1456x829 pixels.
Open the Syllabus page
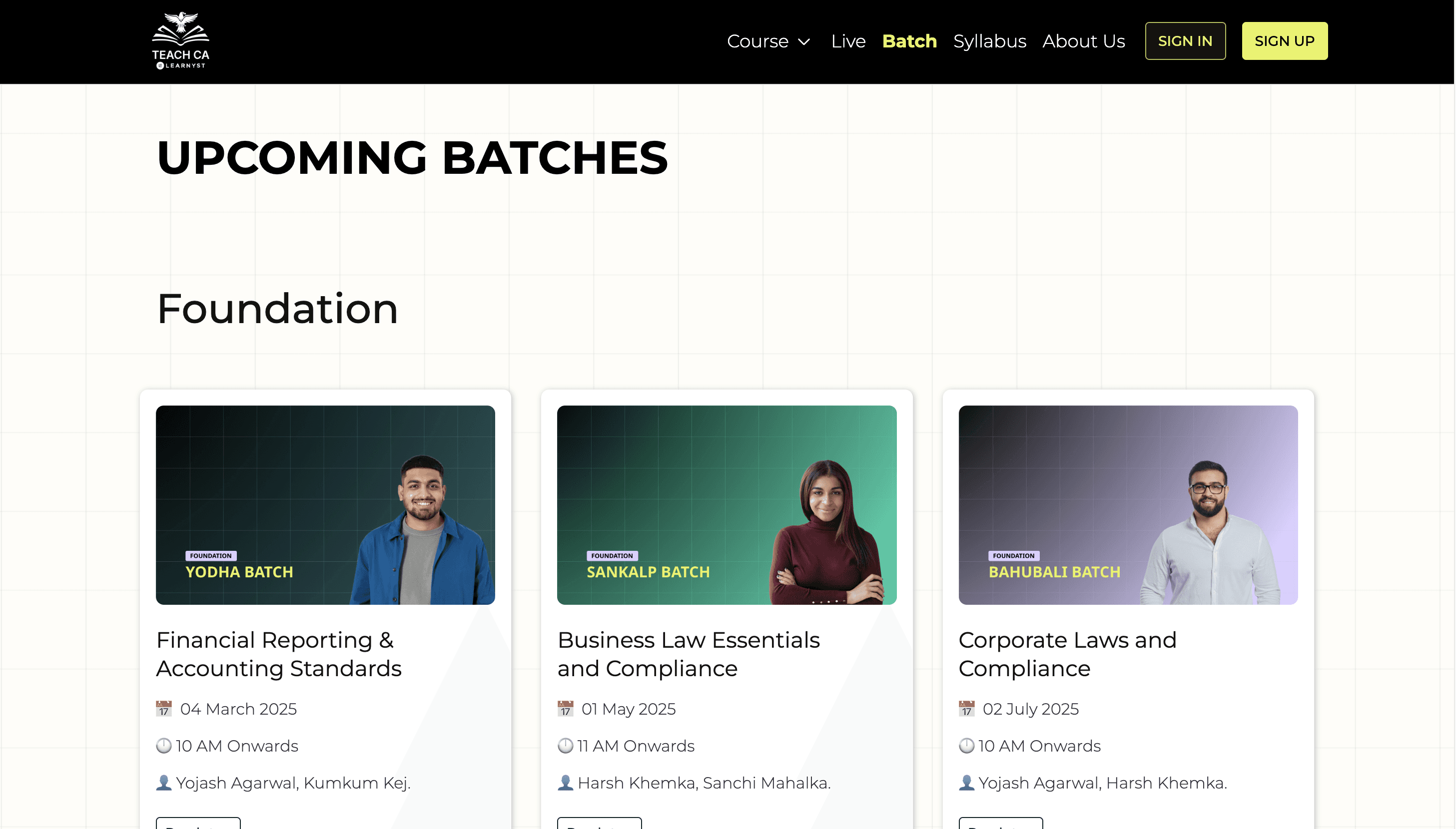click(989, 41)
